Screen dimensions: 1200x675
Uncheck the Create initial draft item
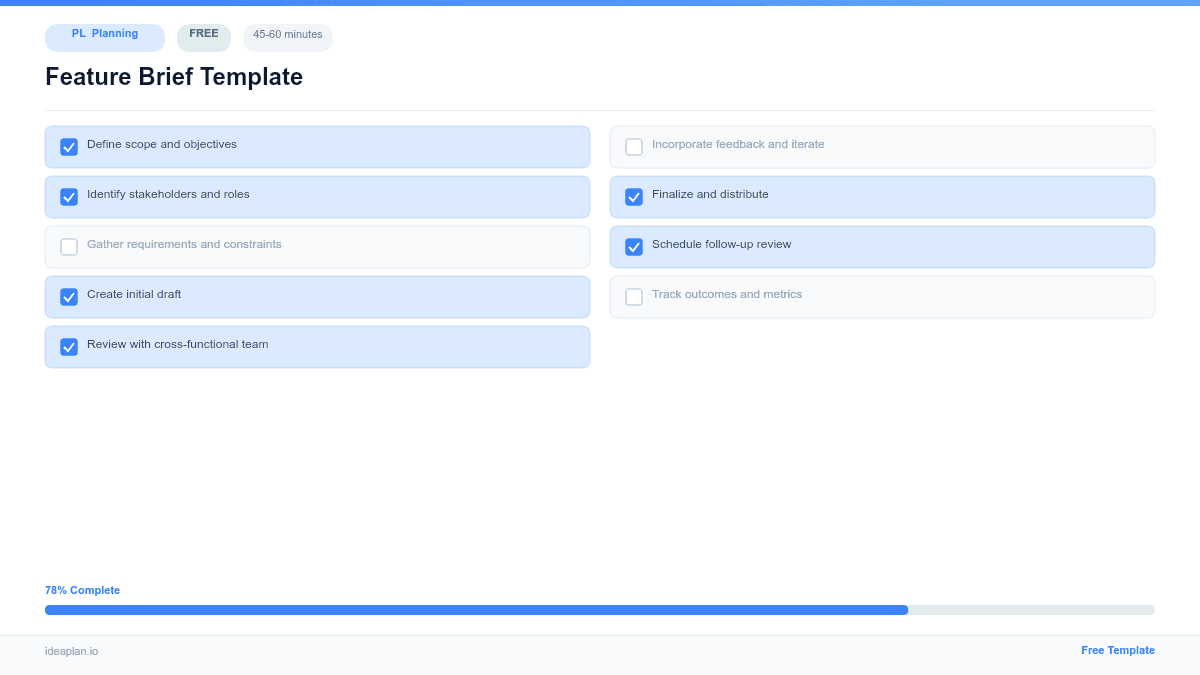pos(69,296)
